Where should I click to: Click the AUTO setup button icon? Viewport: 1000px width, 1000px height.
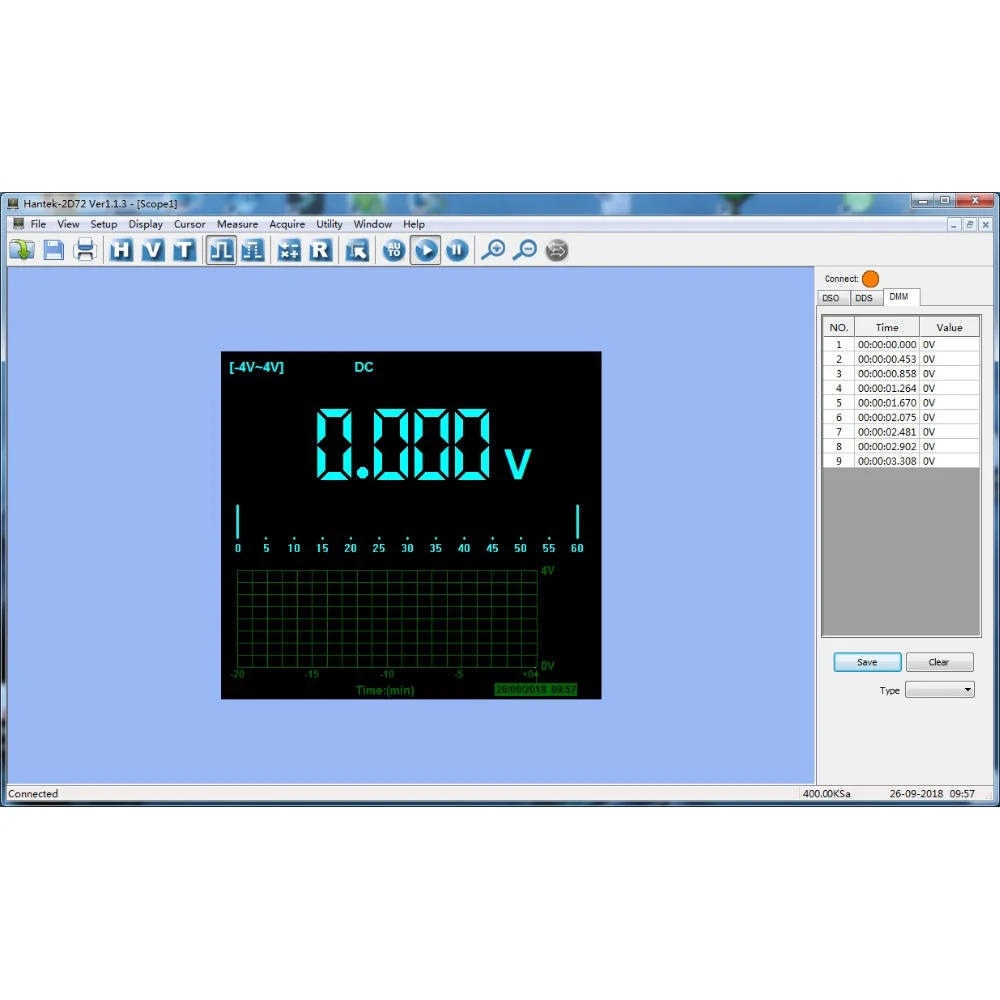tap(394, 249)
